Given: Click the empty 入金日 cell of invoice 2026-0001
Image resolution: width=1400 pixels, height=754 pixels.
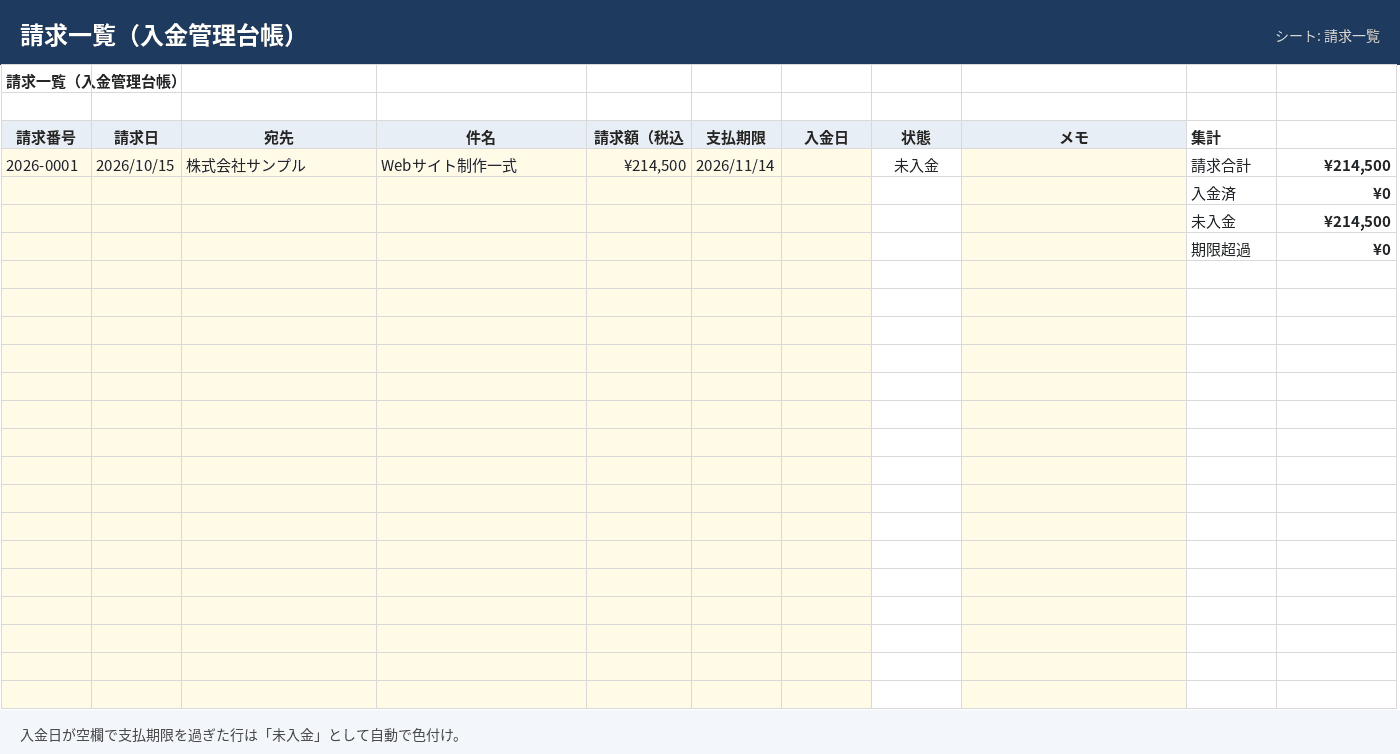Looking at the screenshot, I should (x=826, y=165).
